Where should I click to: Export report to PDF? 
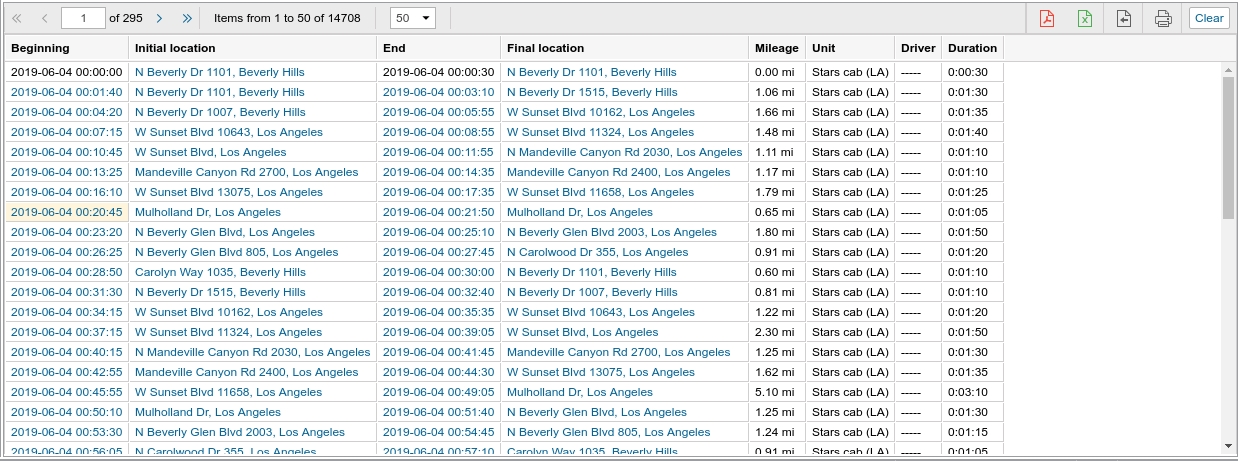click(x=1047, y=18)
